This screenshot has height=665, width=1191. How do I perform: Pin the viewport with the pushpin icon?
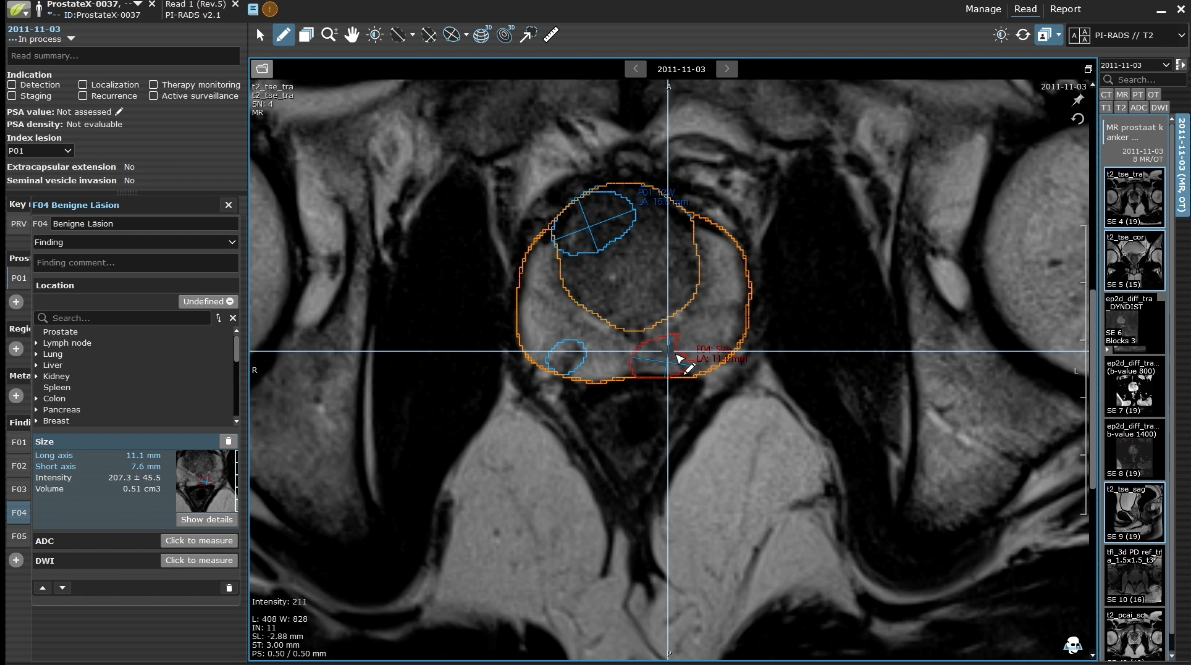(x=1077, y=100)
